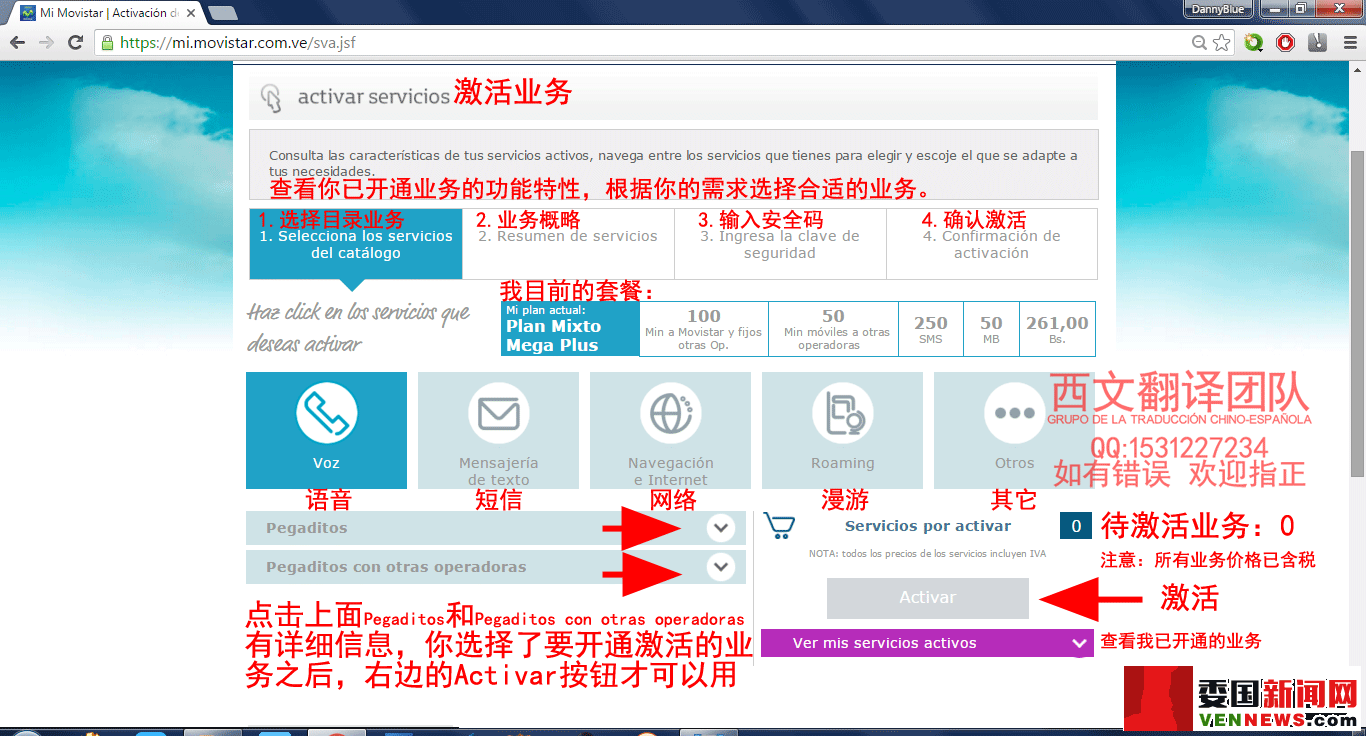Expand the Pegaditos section chevron
This screenshot has width=1366, height=736.
click(x=720, y=528)
